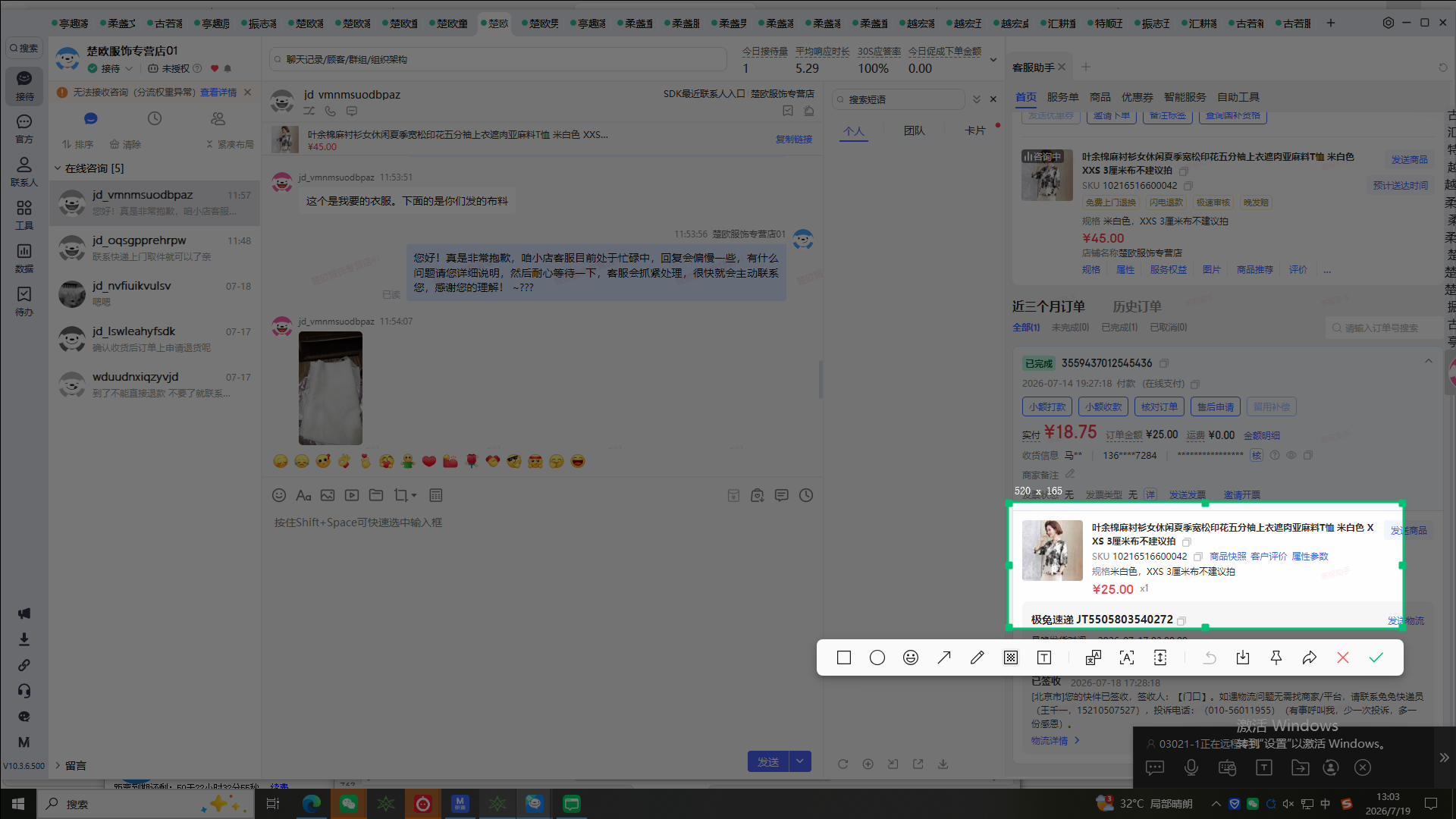
Task: Toggle the microphone in remote control bar
Action: click(x=1191, y=767)
